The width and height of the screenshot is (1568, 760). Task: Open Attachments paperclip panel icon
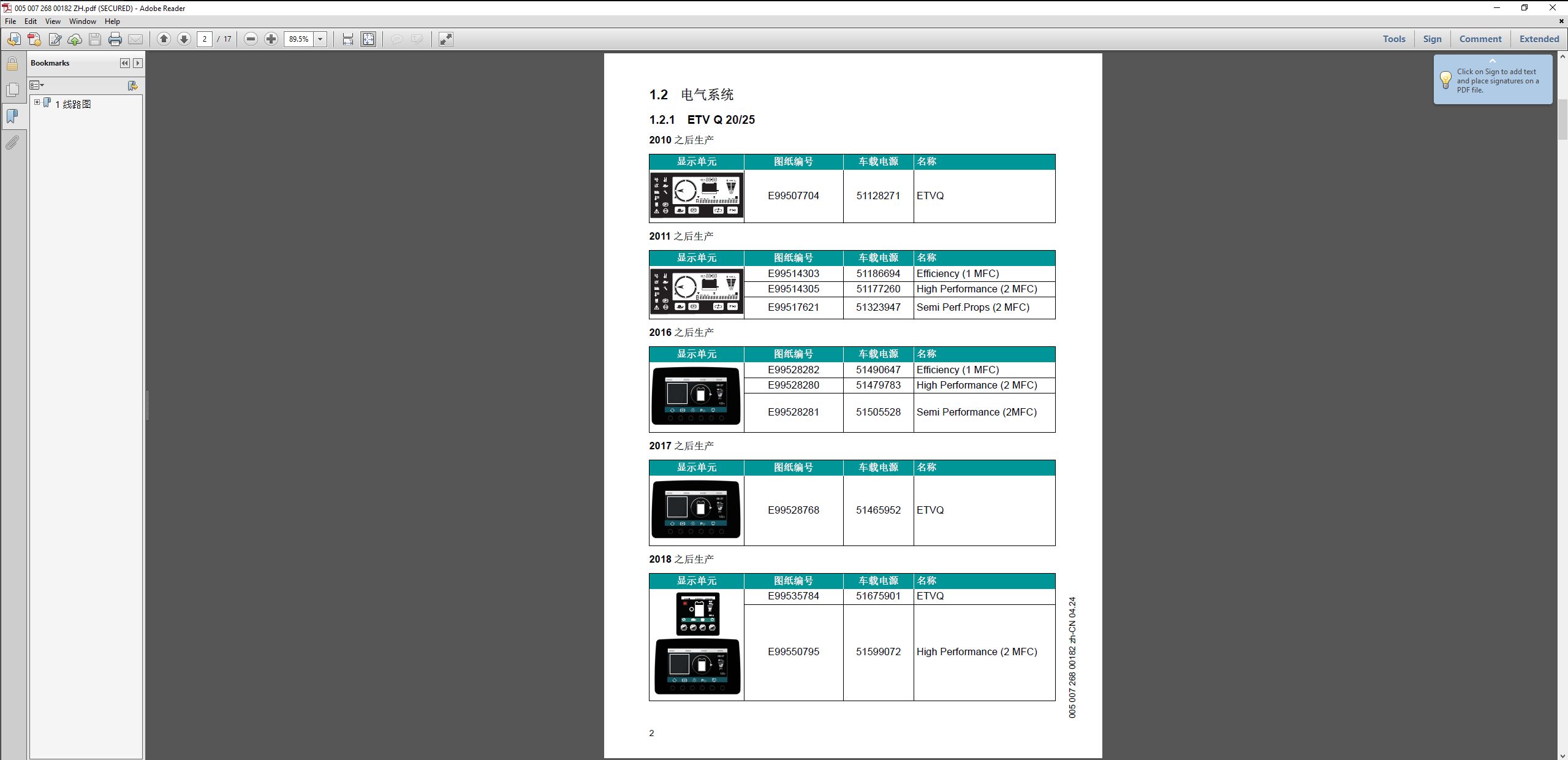coord(12,143)
